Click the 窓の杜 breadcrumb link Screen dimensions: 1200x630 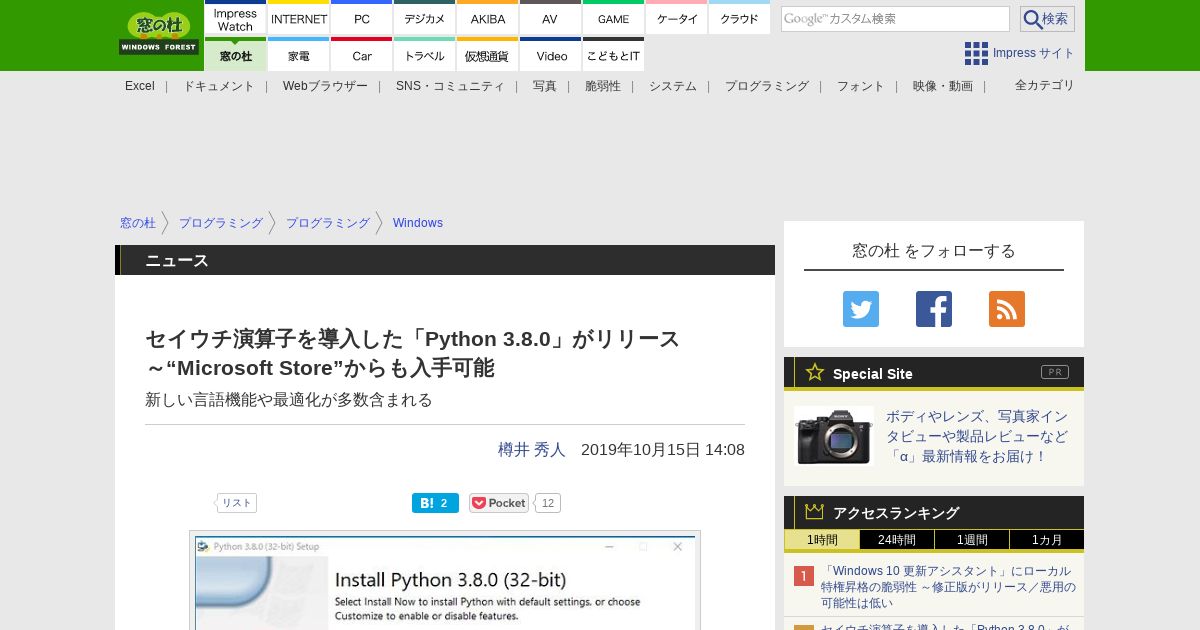pyautogui.click(x=138, y=223)
